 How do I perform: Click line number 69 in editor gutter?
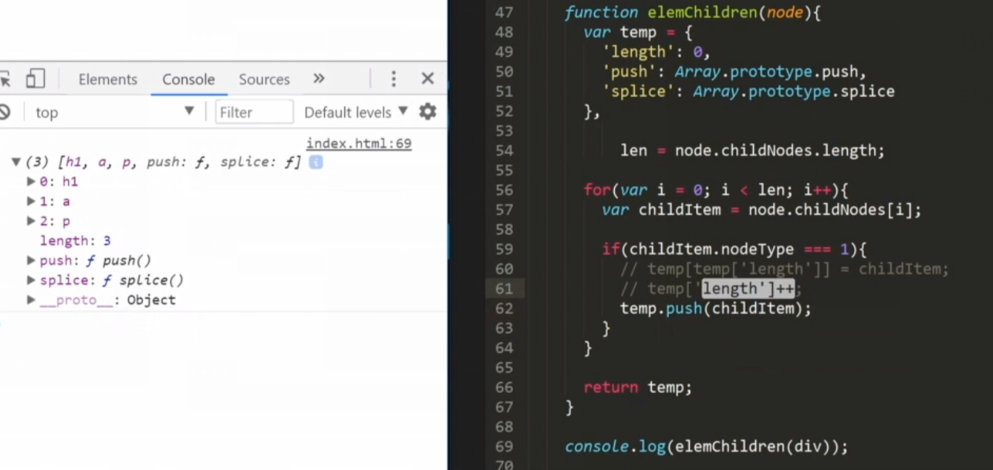pos(503,447)
